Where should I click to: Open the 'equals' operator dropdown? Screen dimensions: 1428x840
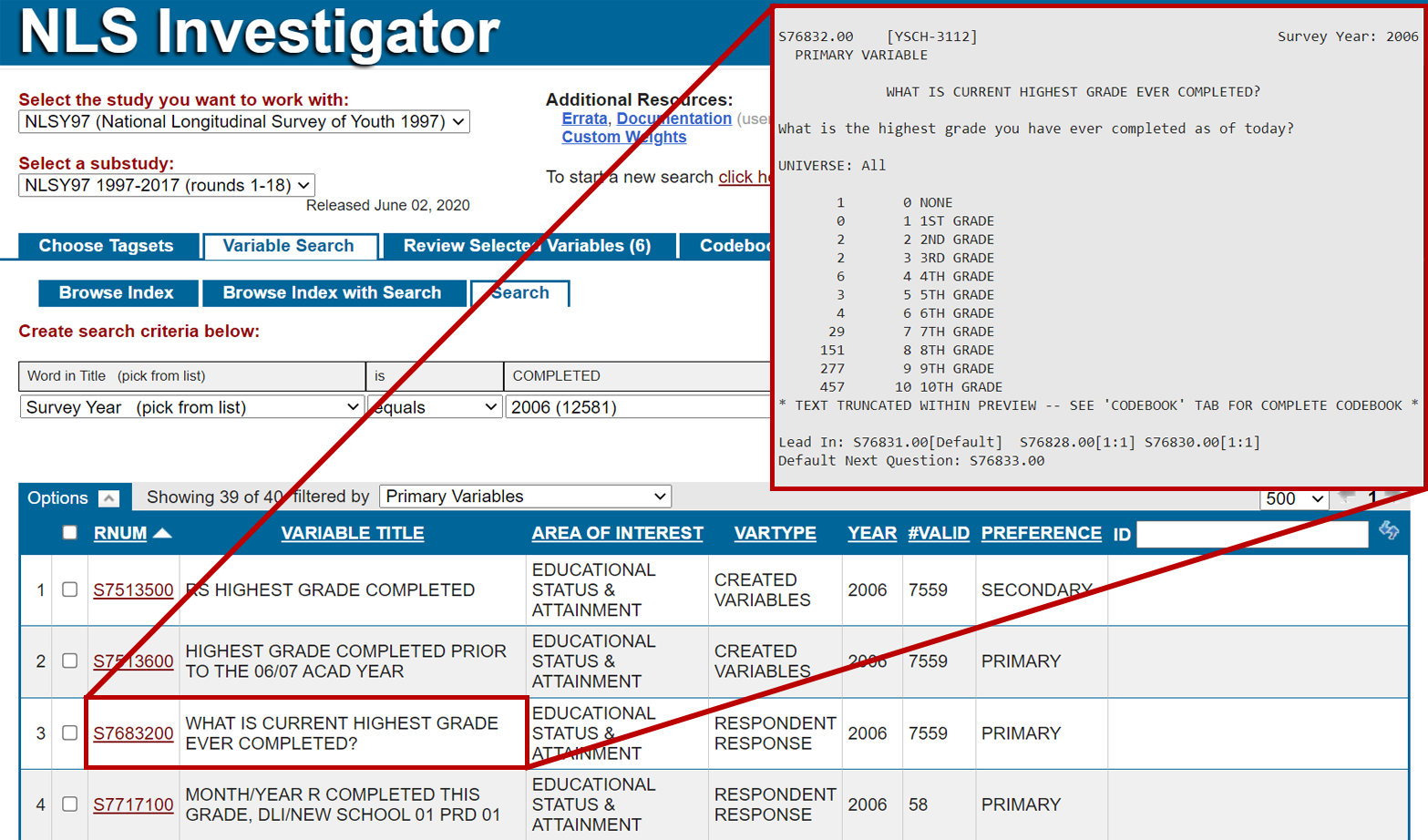[x=435, y=407]
